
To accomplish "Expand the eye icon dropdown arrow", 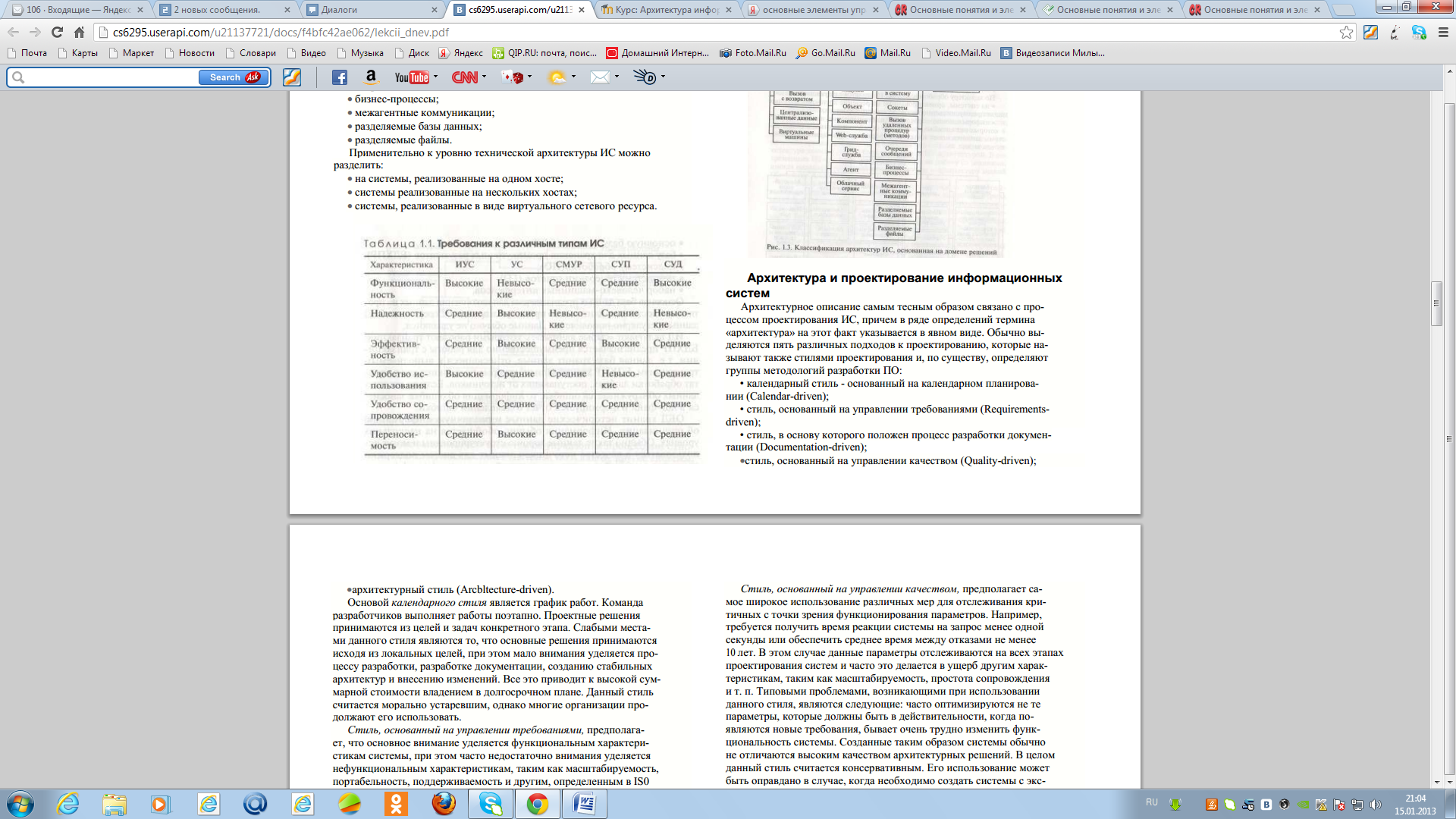I will tap(663, 77).
